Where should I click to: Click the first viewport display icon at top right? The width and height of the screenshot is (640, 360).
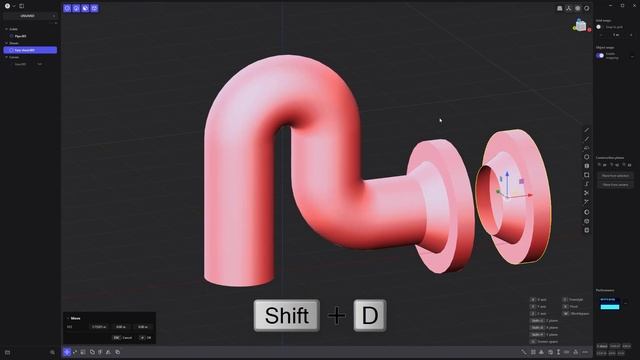tap(560, 8)
